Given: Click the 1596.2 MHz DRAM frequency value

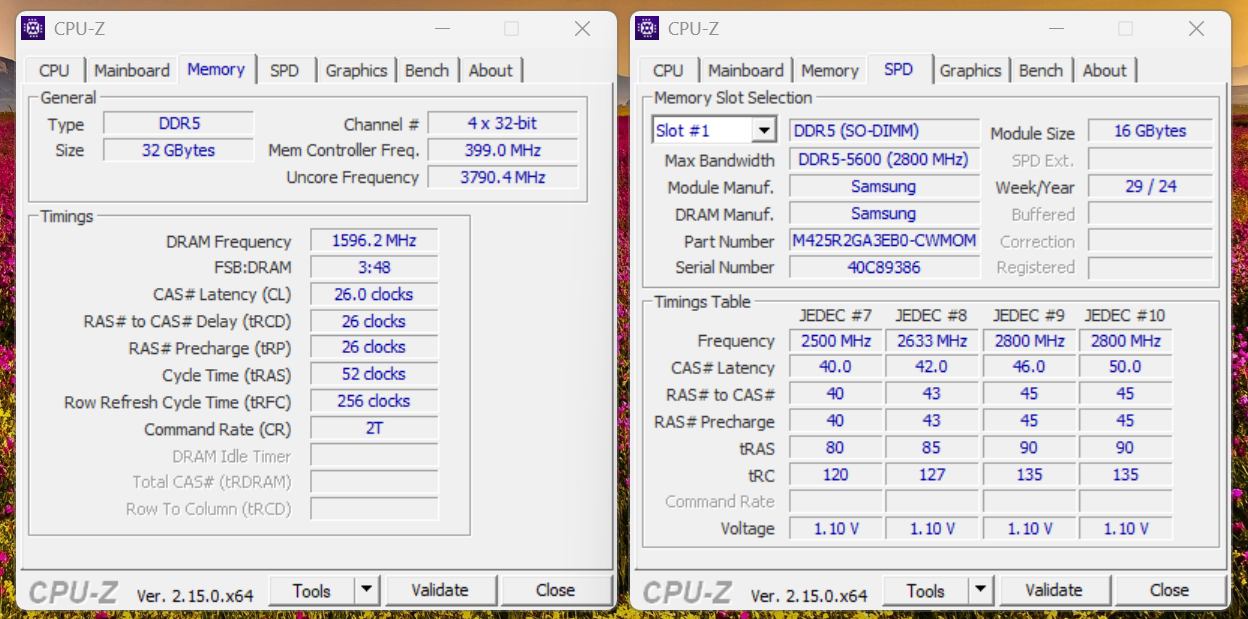Looking at the screenshot, I should [374, 241].
